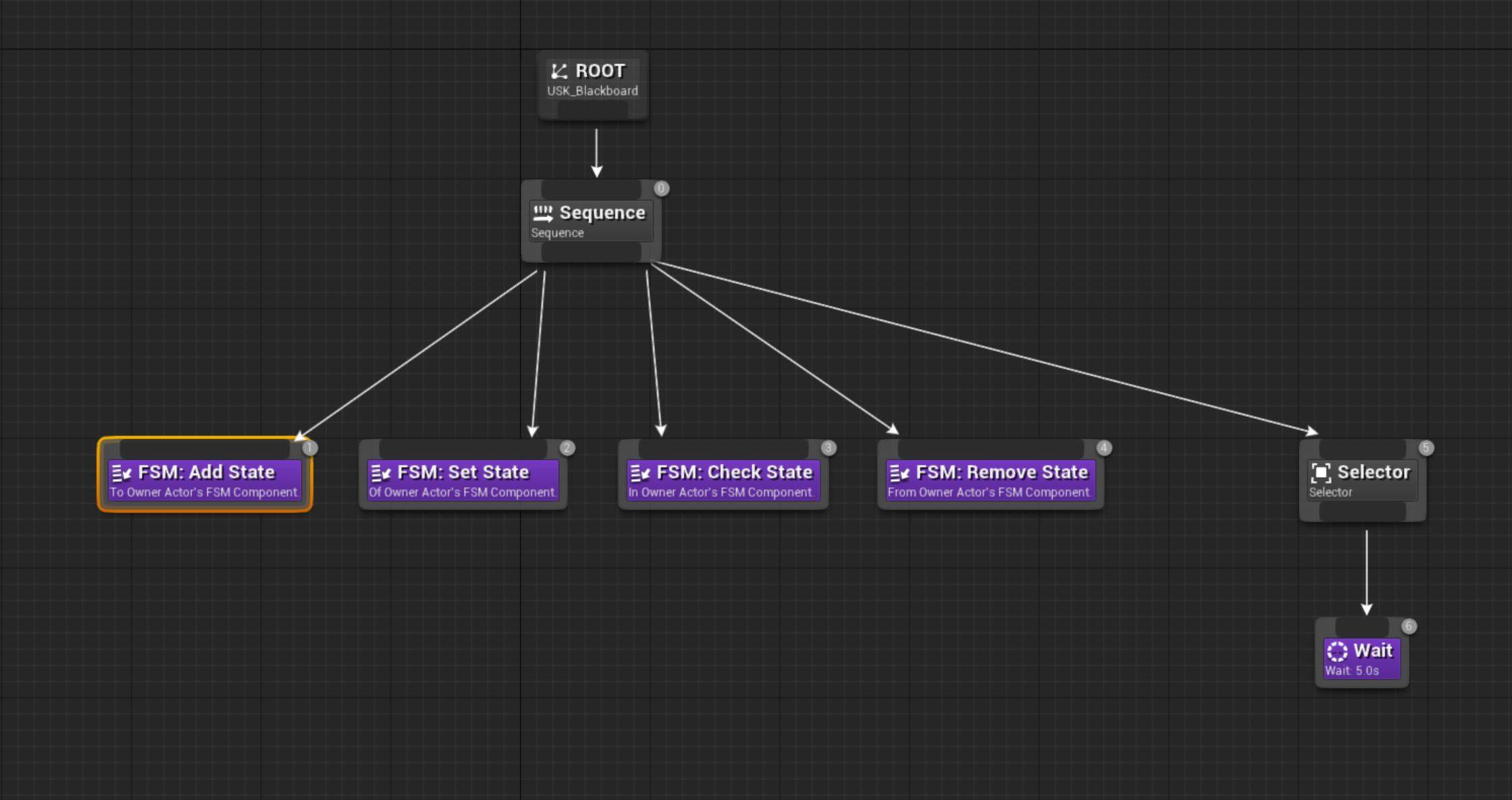Select the ROOT node title

tap(600, 71)
